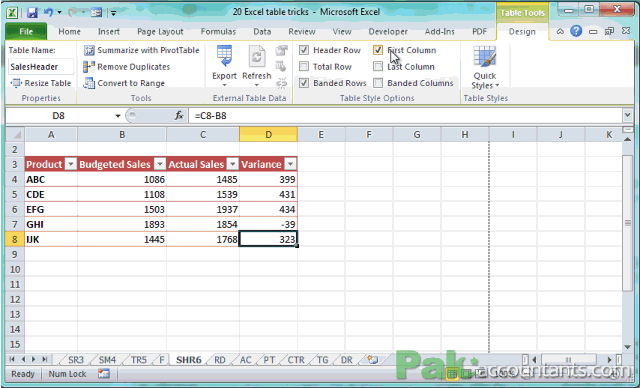Open the Actual Sales filter dropdown
Viewport: 640px width, 388px height.
pyautogui.click(x=233, y=164)
